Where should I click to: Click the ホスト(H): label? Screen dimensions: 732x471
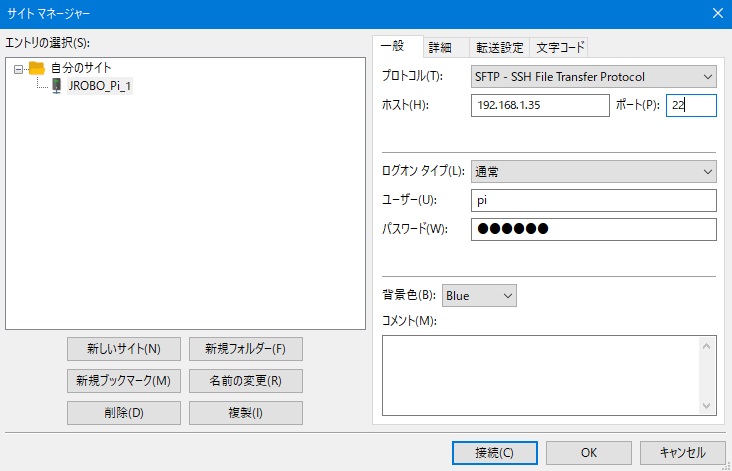pos(405,105)
